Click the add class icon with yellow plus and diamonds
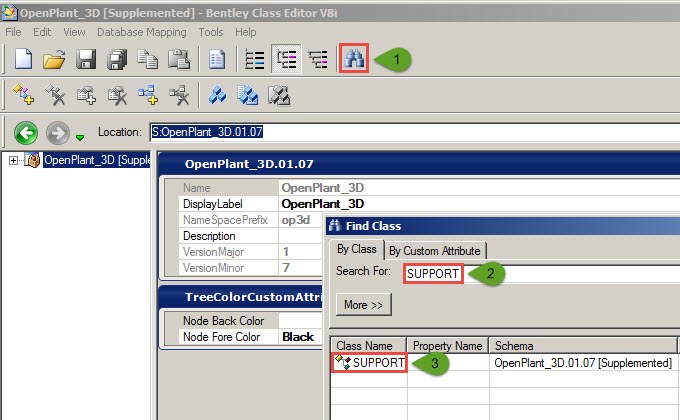Viewport: 680px width, 420px height. pos(23,94)
